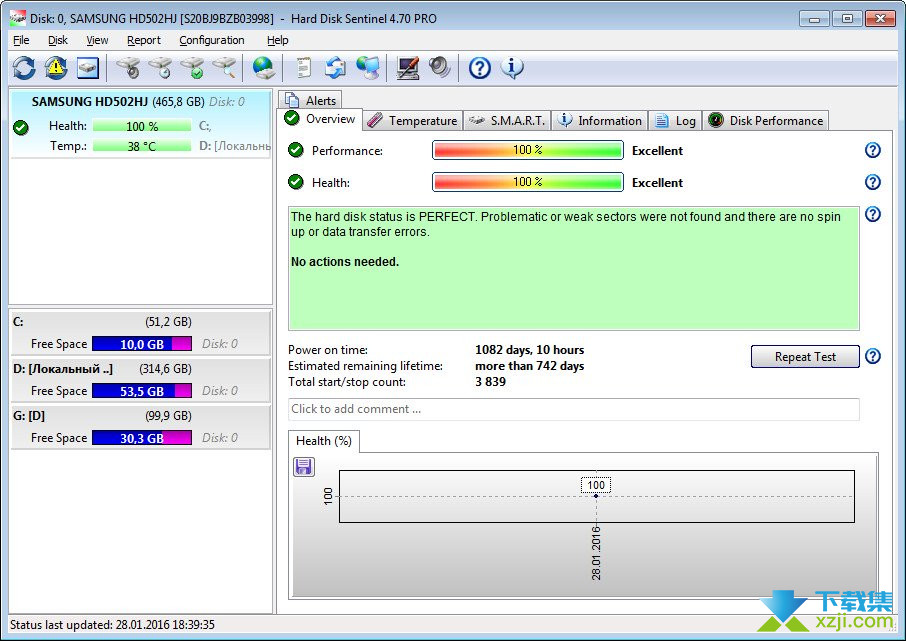Switch to the Alerts tab
The height and width of the screenshot is (641, 906).
tap(310, 100)
